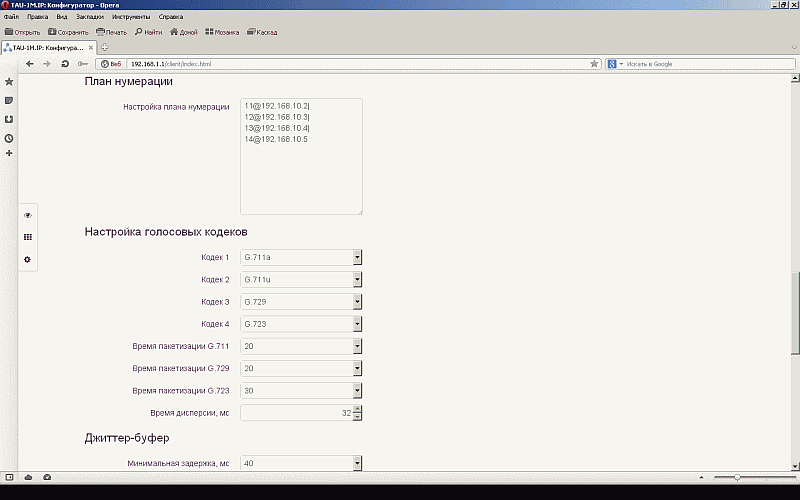800x500 pixels.
Task: Click the Opera Link cloud icon
Action: (x=29, y=478)
